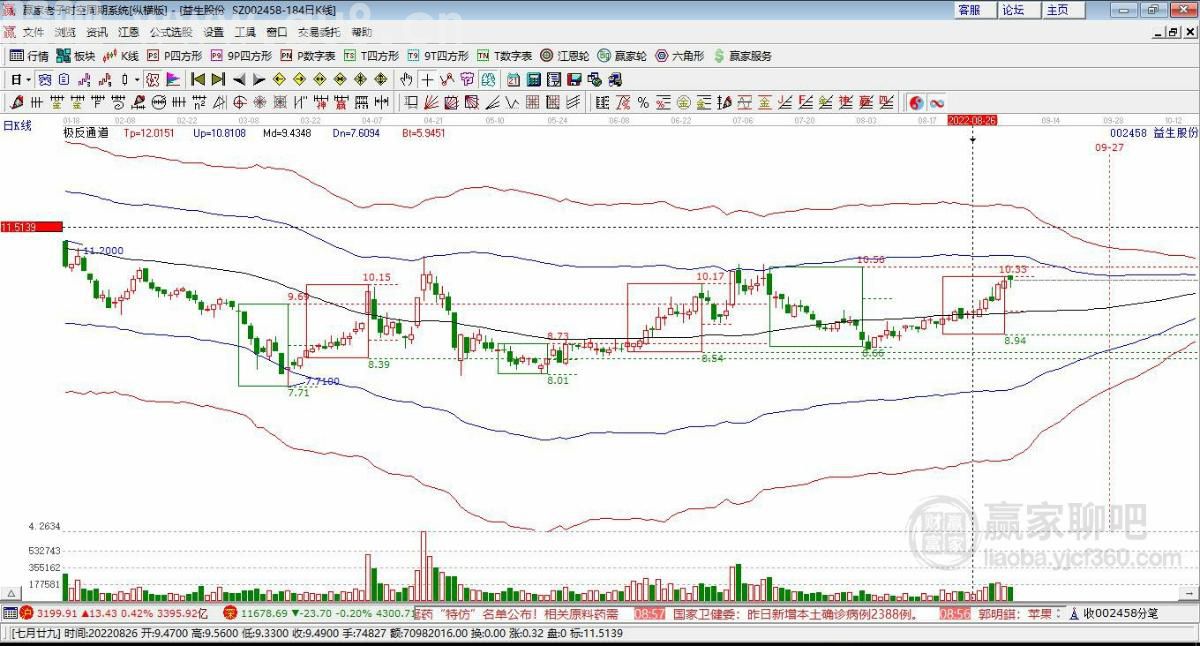Step chart left with black left arrow

tap(239, 79)
